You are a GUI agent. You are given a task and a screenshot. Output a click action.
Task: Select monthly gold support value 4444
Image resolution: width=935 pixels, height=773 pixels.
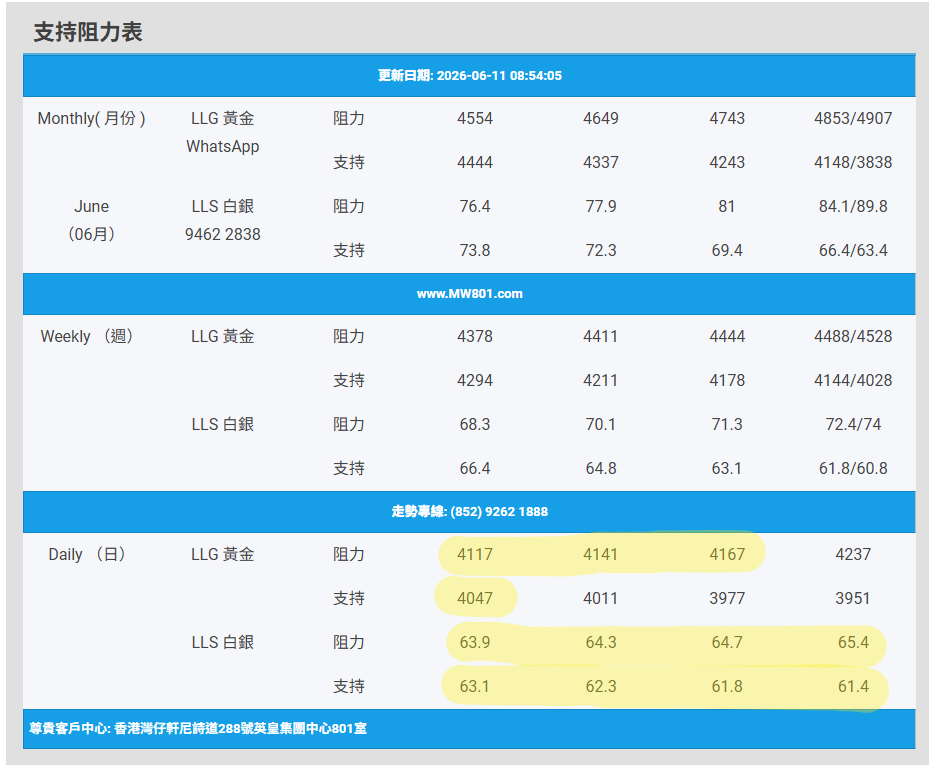tap(475, 163)
